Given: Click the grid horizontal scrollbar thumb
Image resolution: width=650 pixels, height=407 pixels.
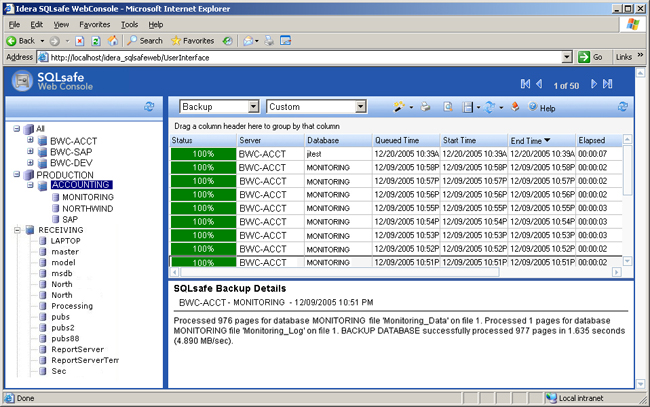Looking at the screenshot, I should click(340, 272).
